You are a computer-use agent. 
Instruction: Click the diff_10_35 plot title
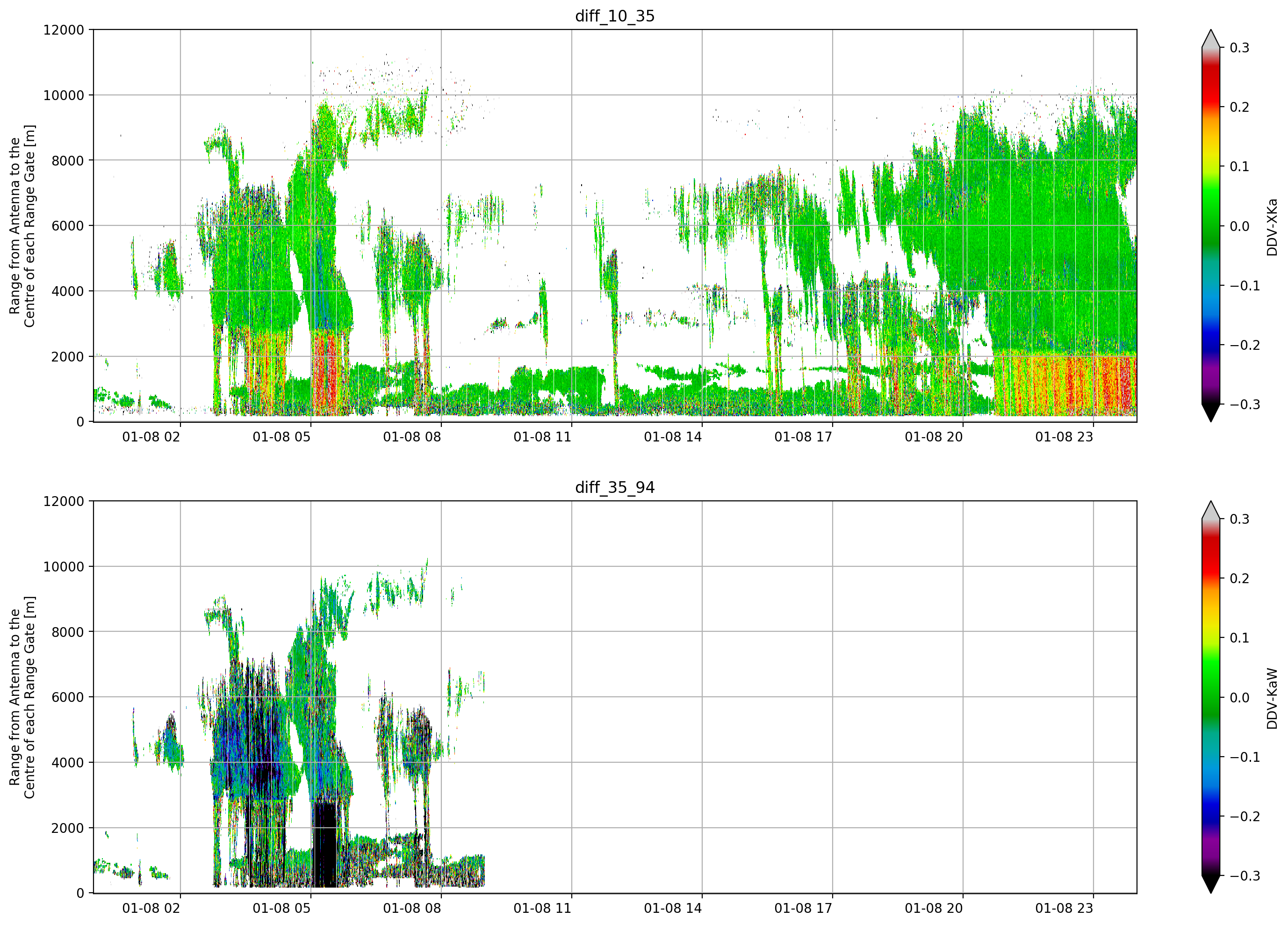click(615, 16)
